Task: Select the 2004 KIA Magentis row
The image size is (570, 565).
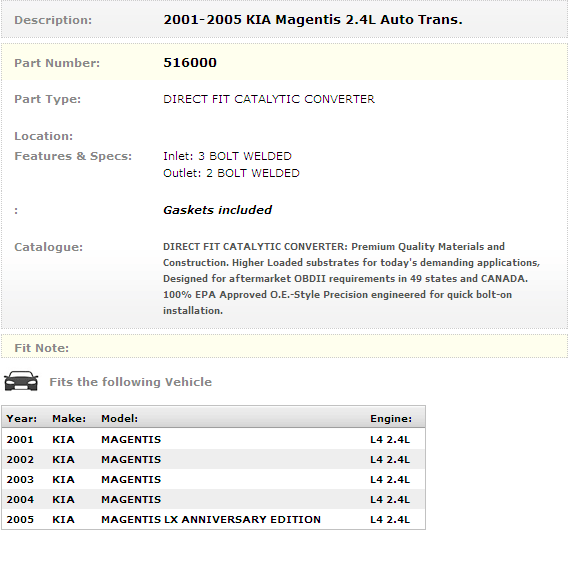Action: click(x=213, y=499)
